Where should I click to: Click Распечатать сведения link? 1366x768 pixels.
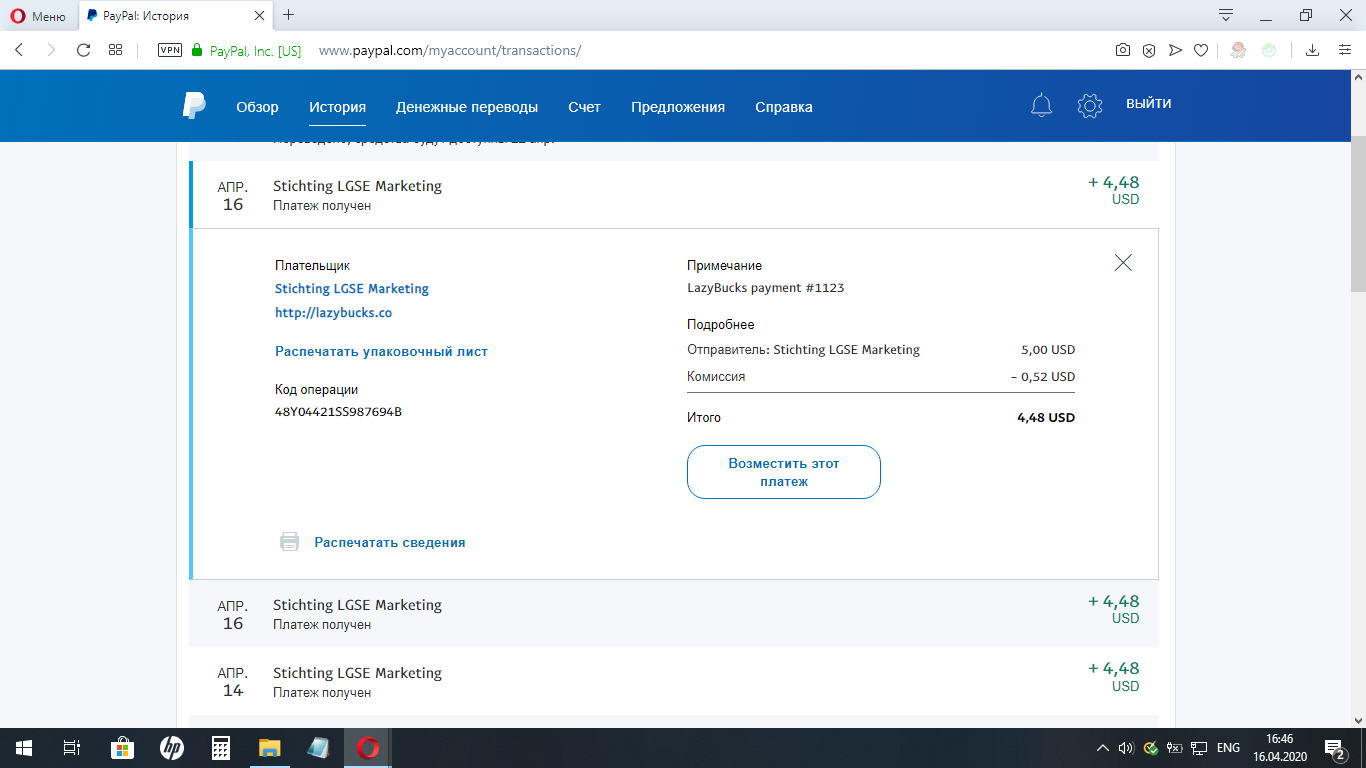[x=390, y=542]
